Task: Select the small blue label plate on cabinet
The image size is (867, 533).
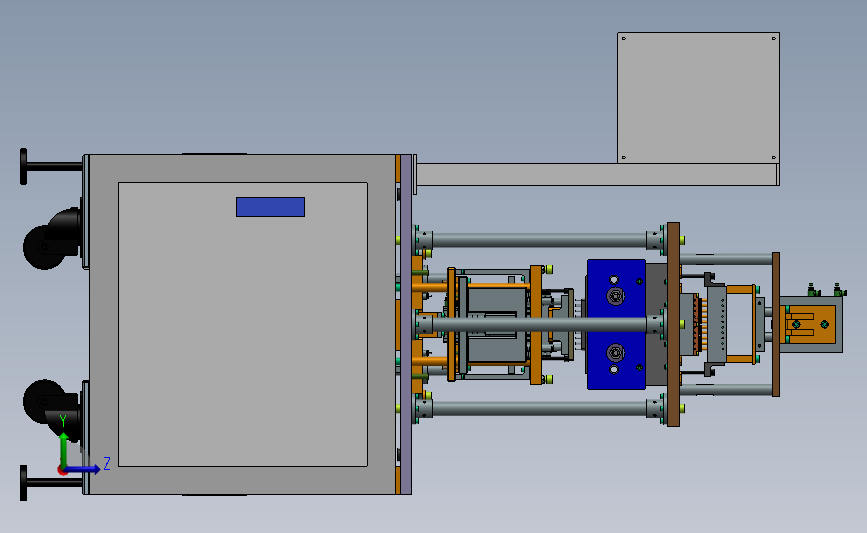Action: point(270,207)
